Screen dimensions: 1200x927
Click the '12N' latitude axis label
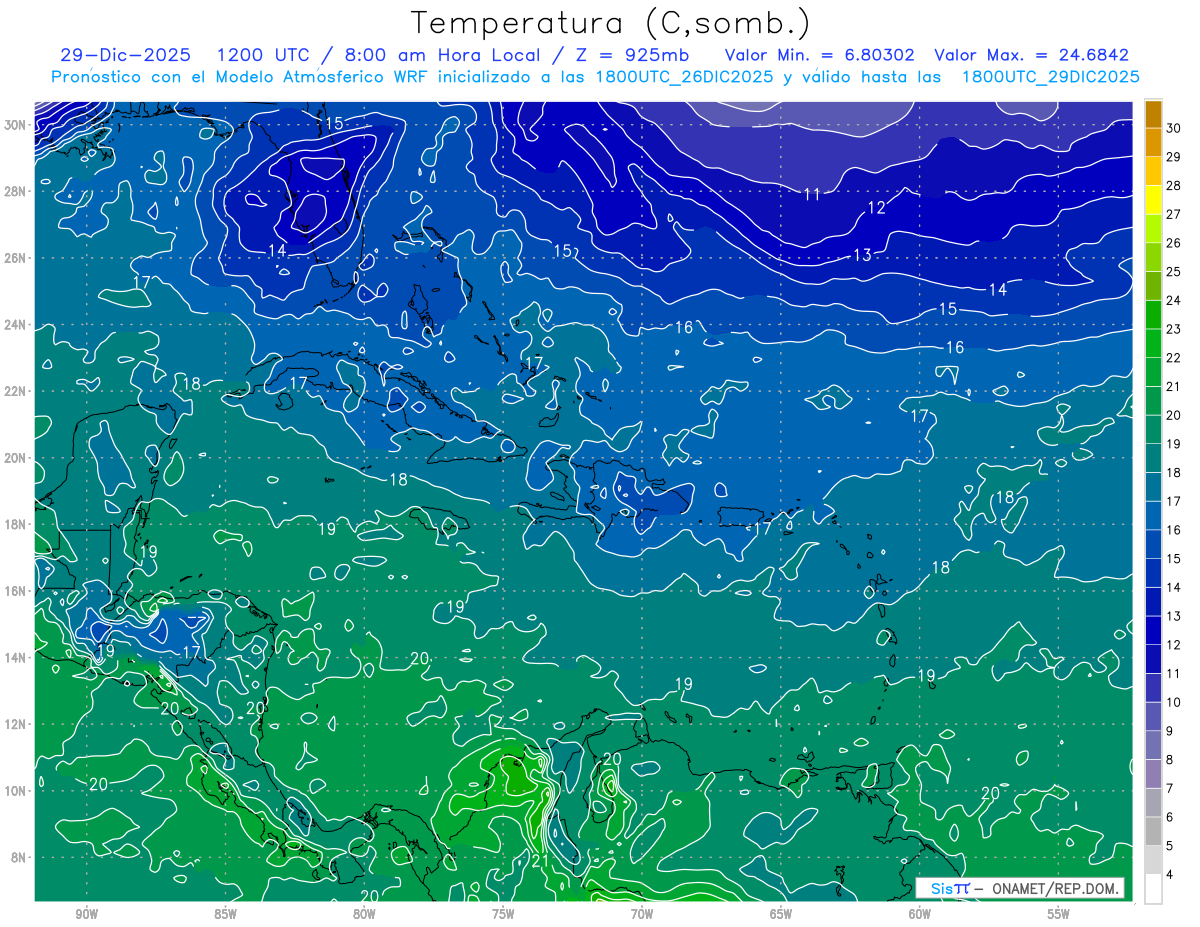pos(15,724)
